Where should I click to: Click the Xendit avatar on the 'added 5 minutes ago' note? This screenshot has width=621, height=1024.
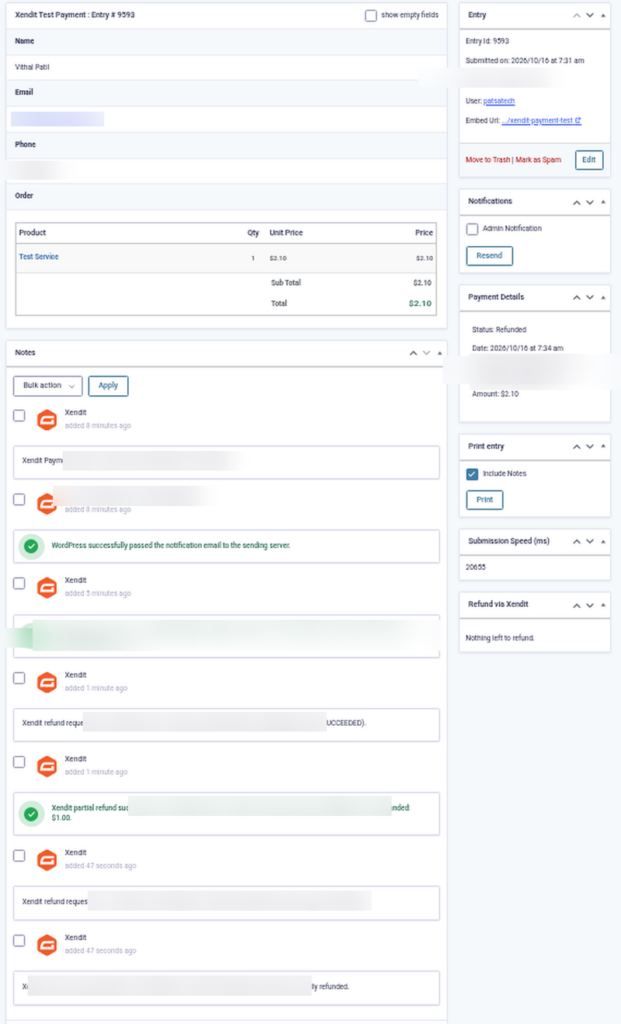pos(46,588)
